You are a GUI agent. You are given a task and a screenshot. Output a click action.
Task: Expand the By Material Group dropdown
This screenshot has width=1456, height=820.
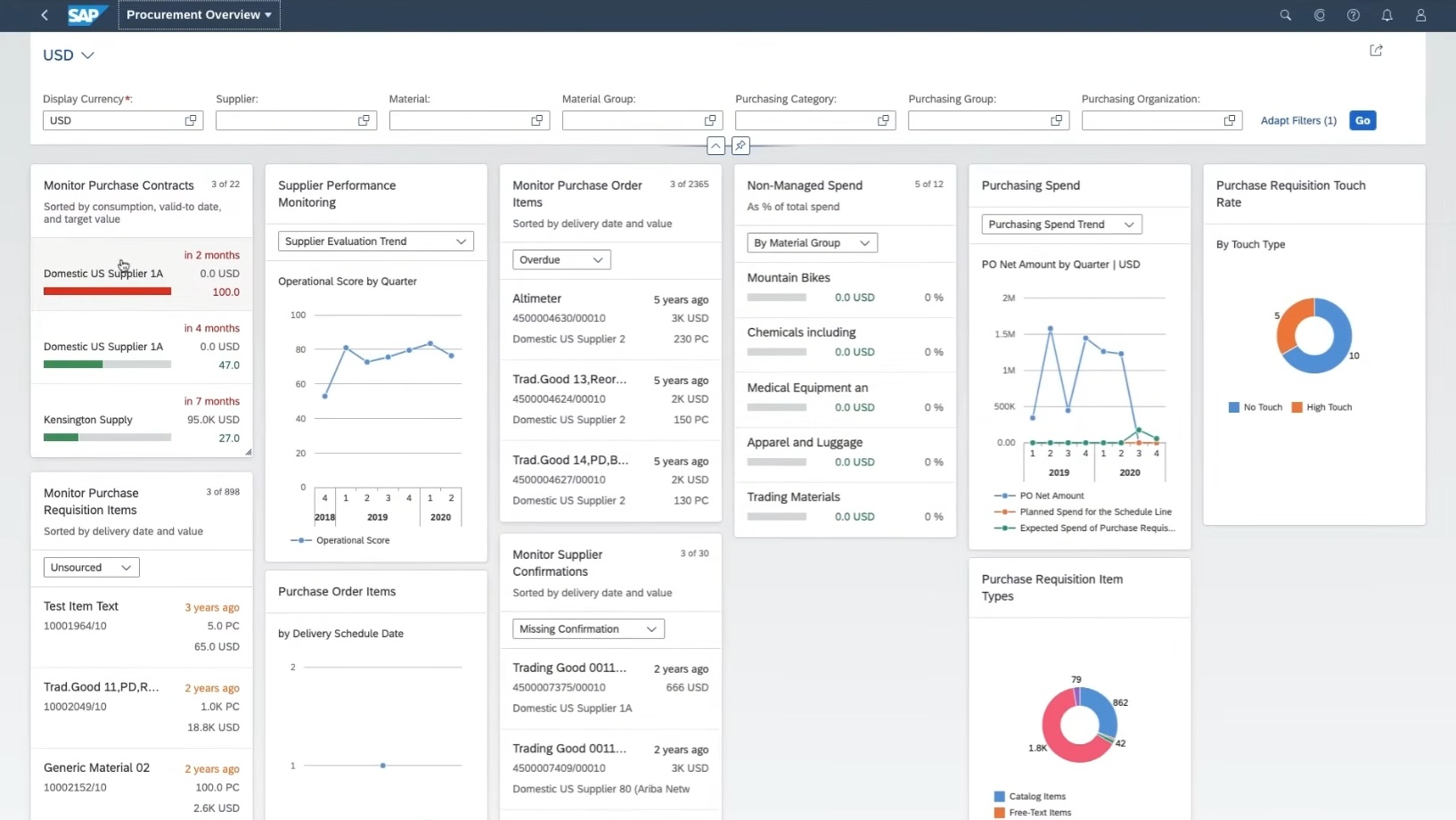[x=812, y=242]
